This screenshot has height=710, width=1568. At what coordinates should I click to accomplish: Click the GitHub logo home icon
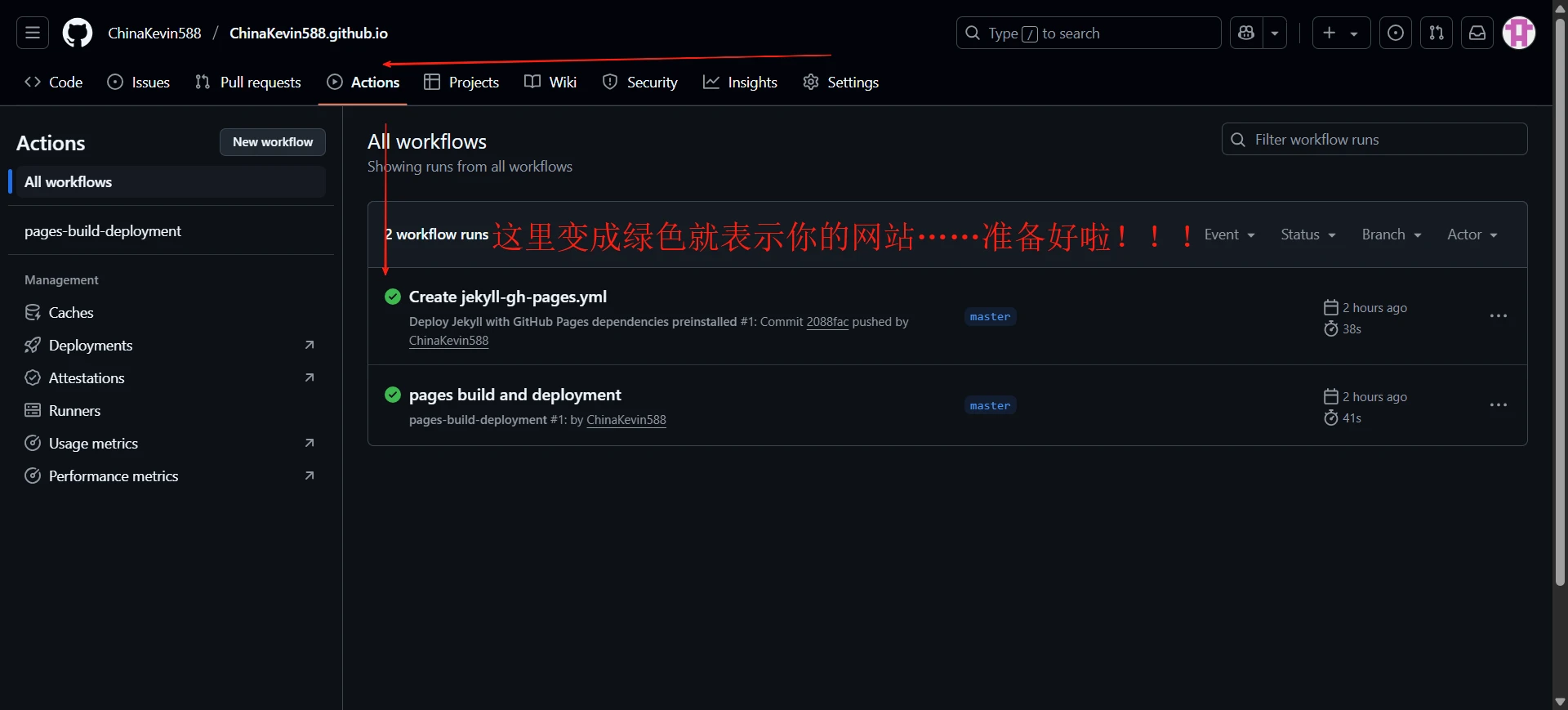click(78, 33)
